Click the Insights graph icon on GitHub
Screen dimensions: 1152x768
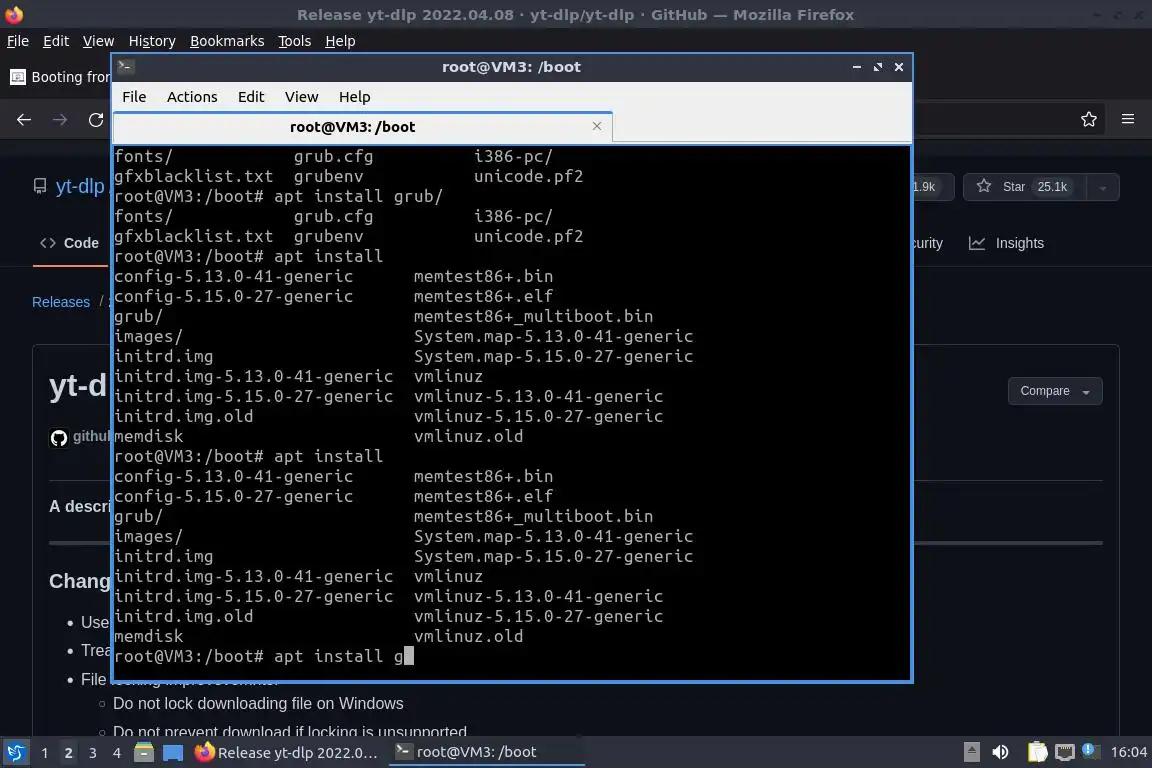point(976,243)
